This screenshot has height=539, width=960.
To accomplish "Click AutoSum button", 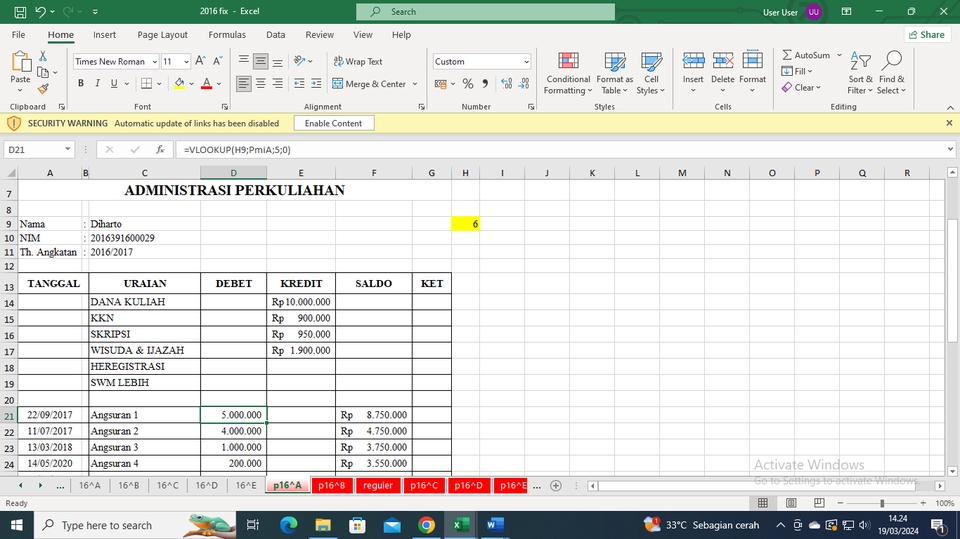I will pyautogui.click(x=806, y=55).
